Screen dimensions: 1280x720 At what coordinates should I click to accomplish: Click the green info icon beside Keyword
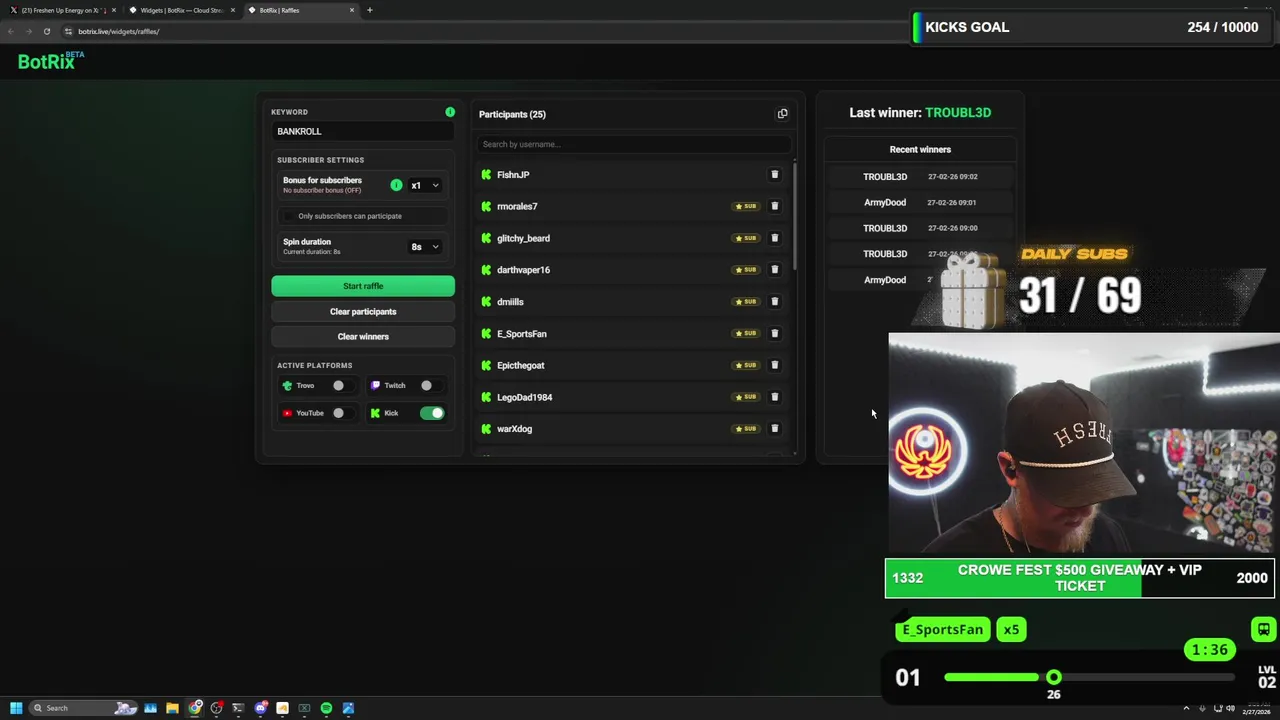pyautogui.click(x=450, y=112)
